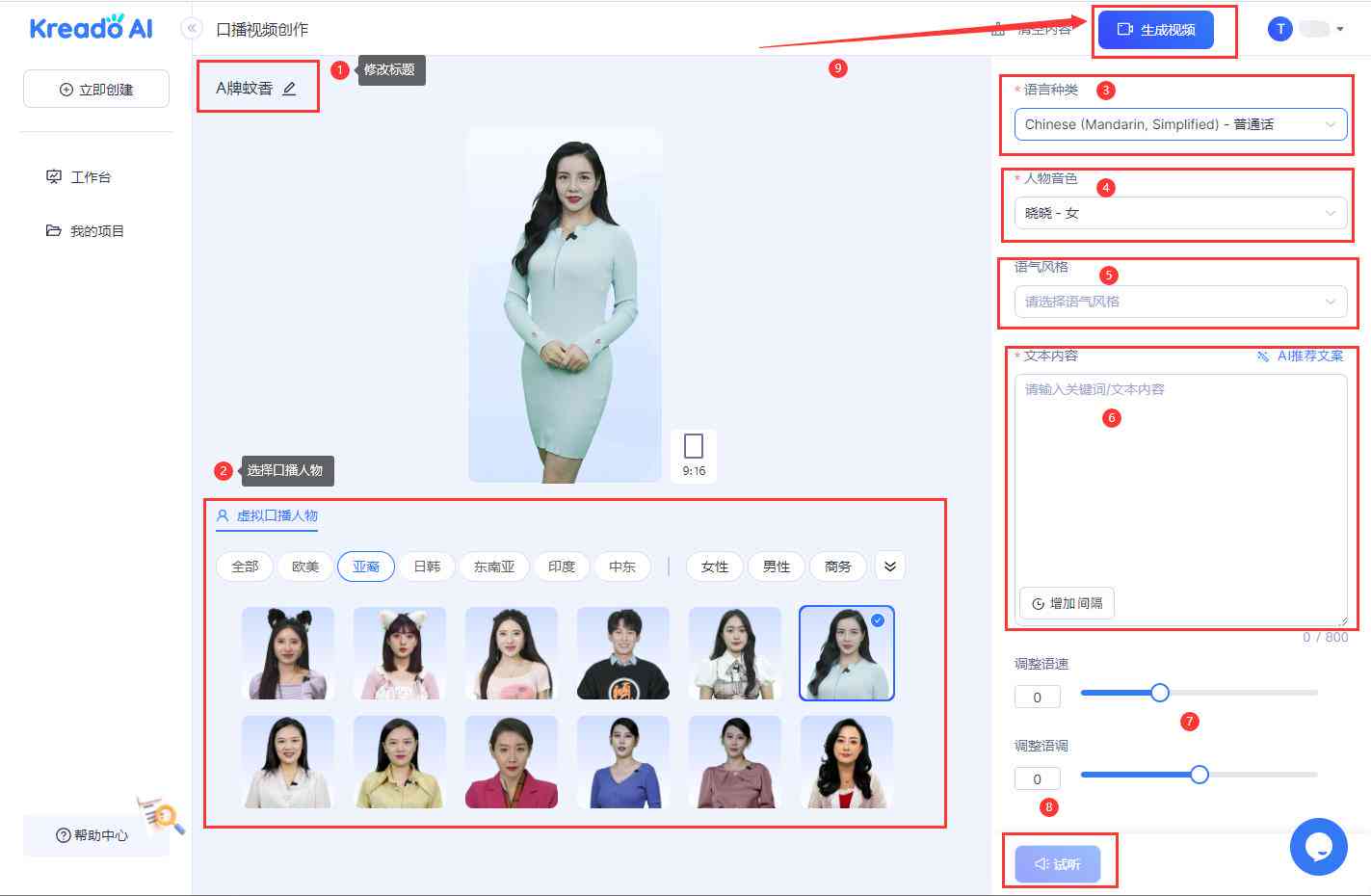This screenshot has height=896, width=1371.
Task: Choose the avatar in pink top
Action: point(512,653)
